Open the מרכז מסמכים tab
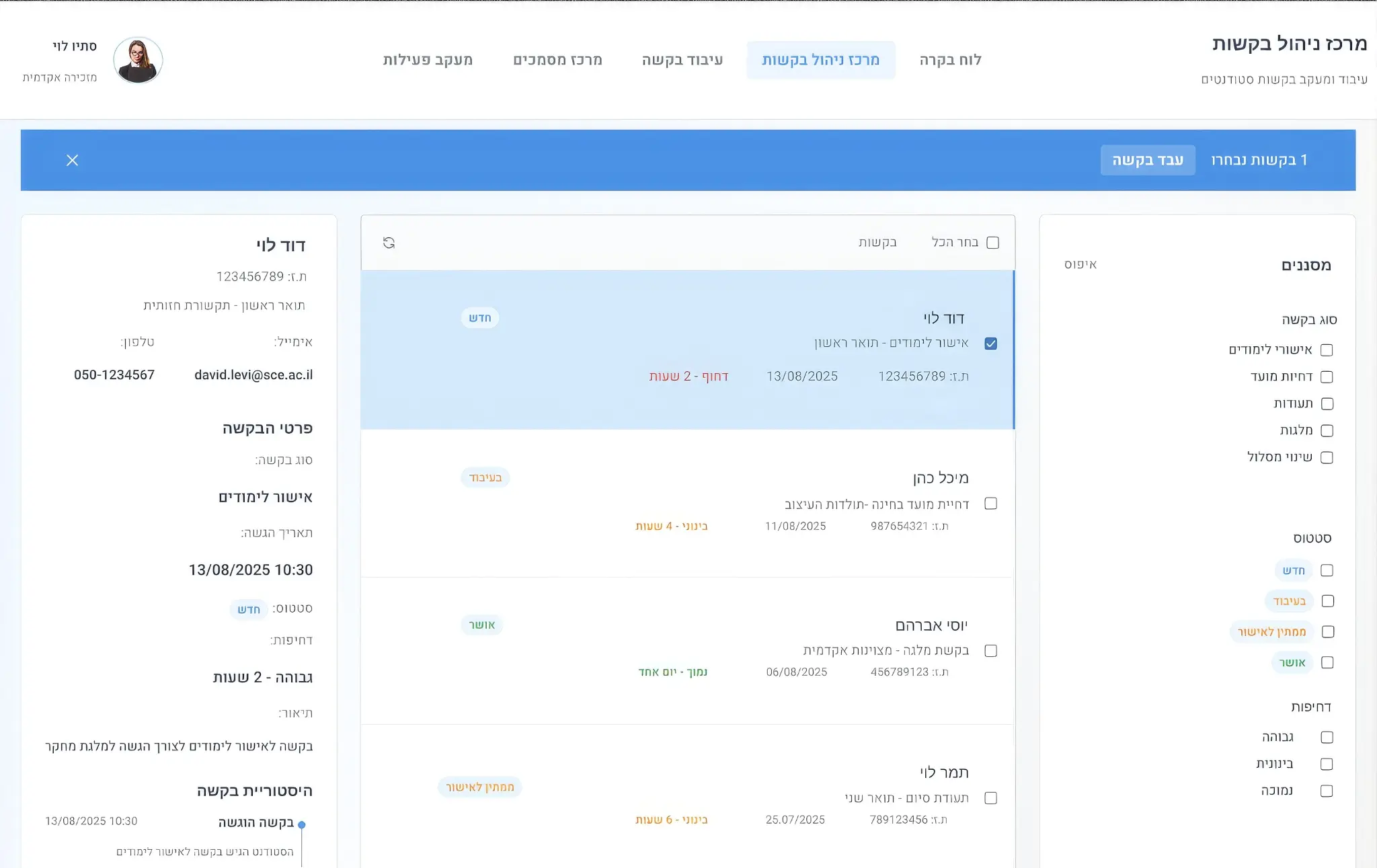Image resolution: width=1377 pixels, height=868 pixels. (557, 59)
